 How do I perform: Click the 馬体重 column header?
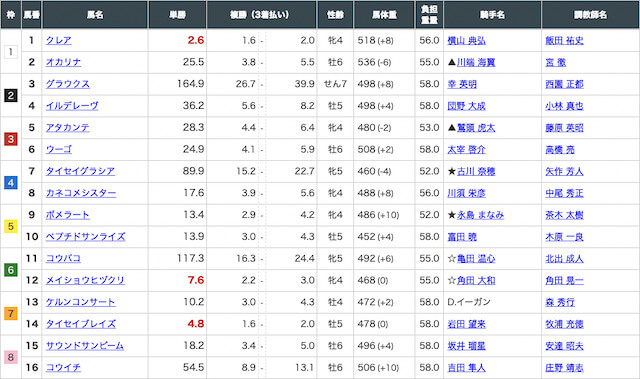point(384,15)
